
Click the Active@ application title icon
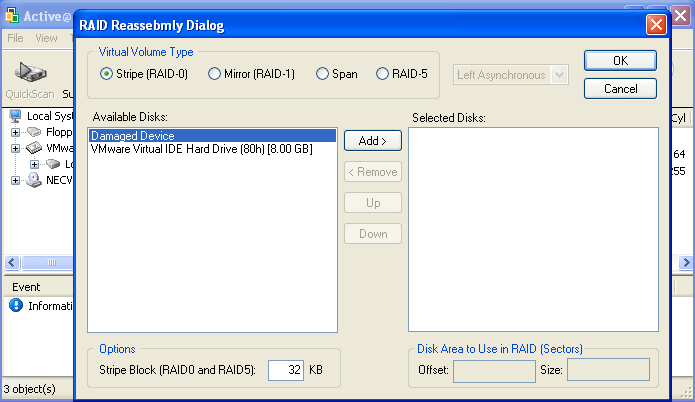click(12, 16)
